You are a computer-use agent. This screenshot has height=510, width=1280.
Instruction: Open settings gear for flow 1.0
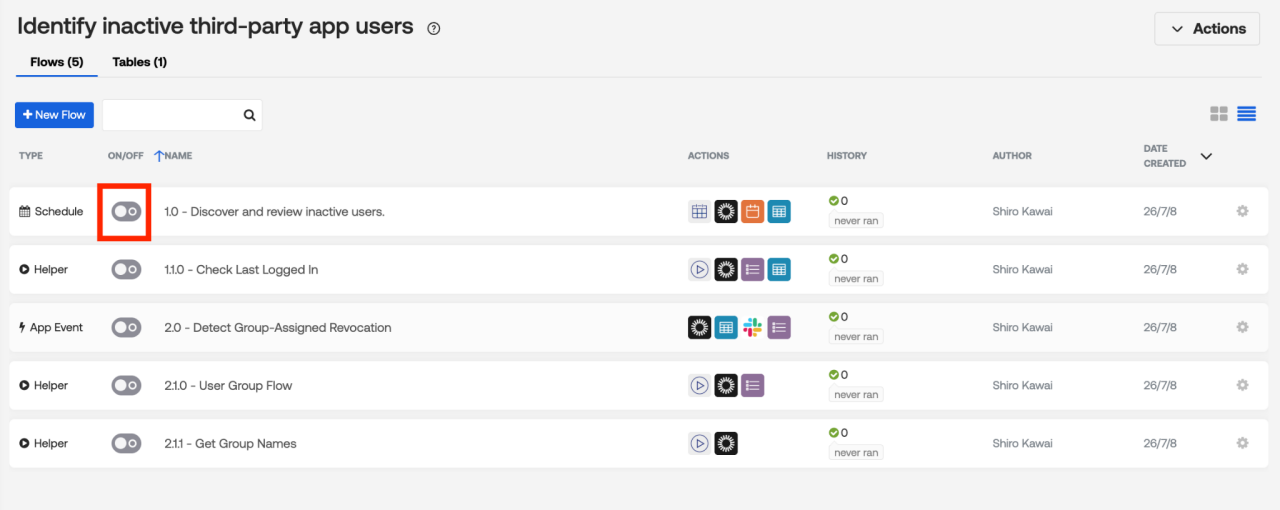point(1242,211)
